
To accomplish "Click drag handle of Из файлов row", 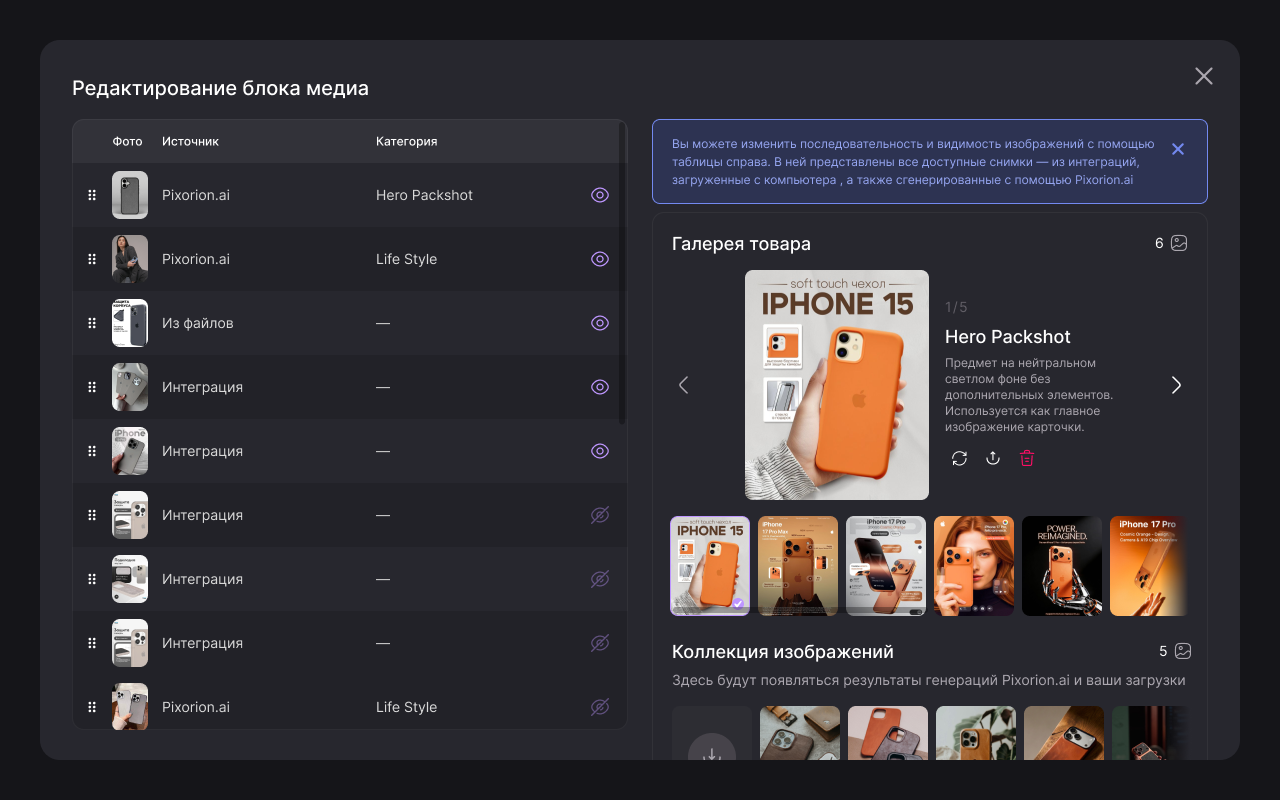I will [x=92, y=323].
